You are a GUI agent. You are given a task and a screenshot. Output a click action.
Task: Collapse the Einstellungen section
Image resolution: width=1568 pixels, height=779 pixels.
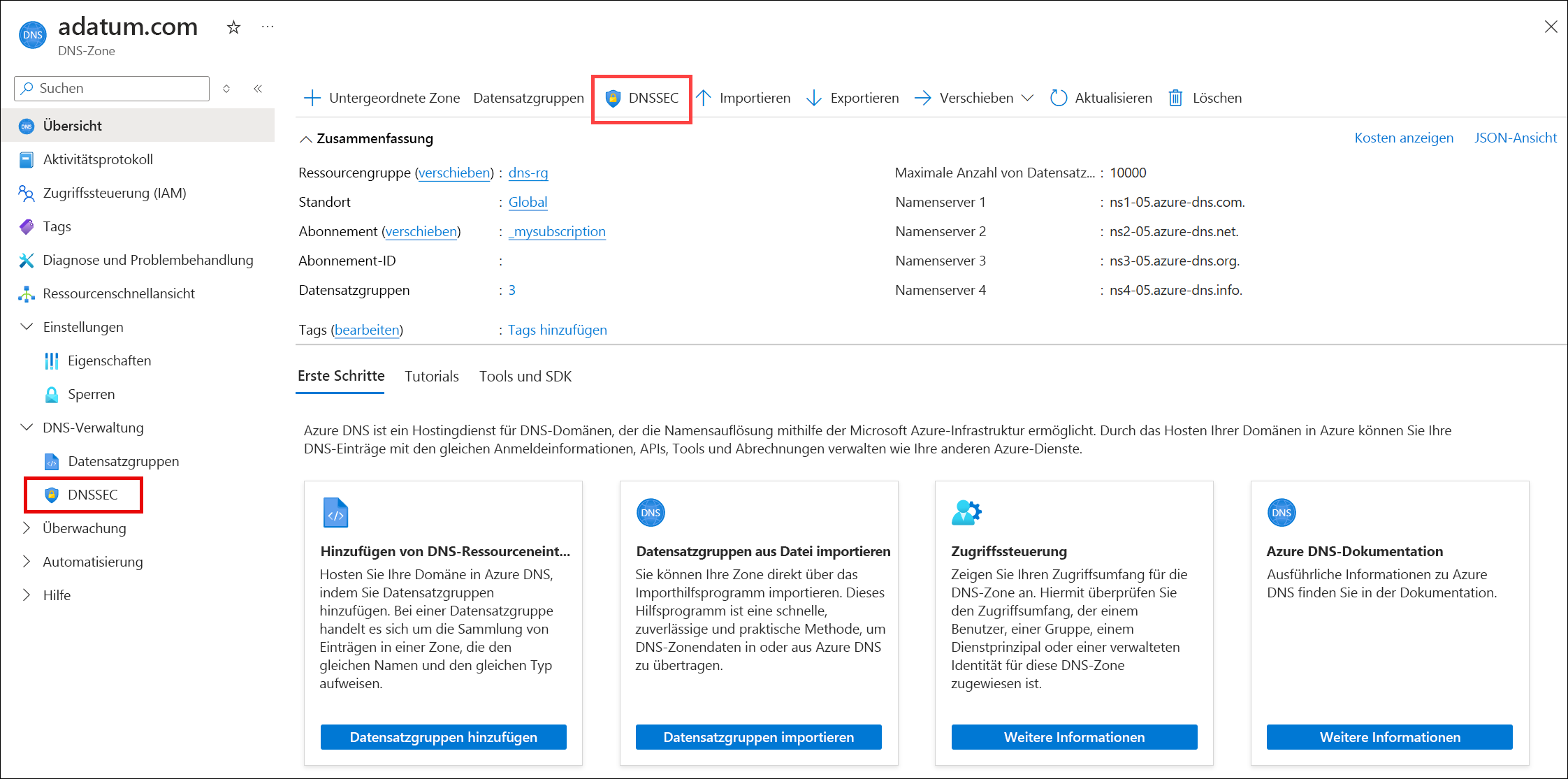pos(27,327)
